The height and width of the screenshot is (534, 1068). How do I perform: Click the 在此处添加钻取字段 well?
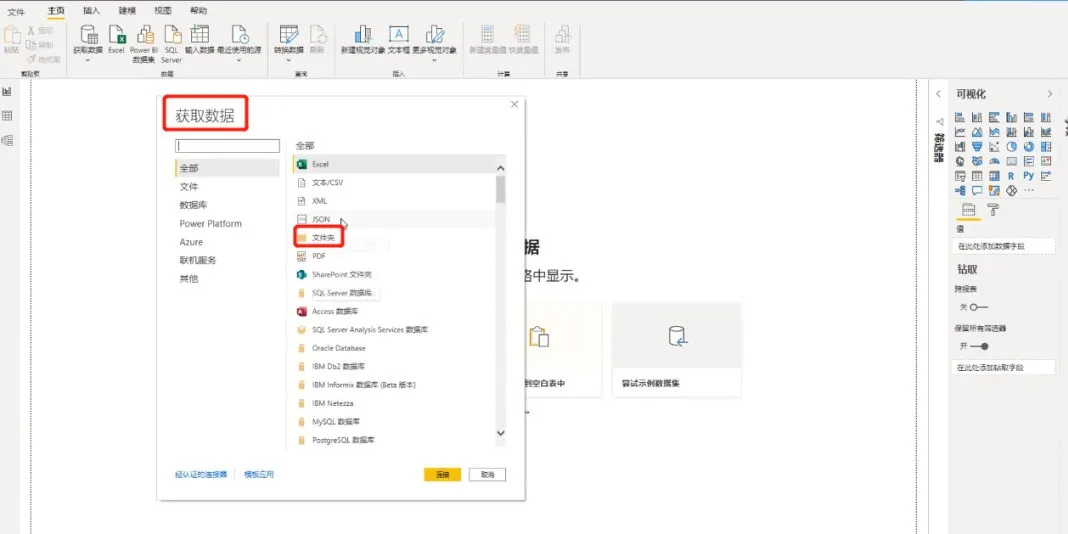[x=1003, y=368]
